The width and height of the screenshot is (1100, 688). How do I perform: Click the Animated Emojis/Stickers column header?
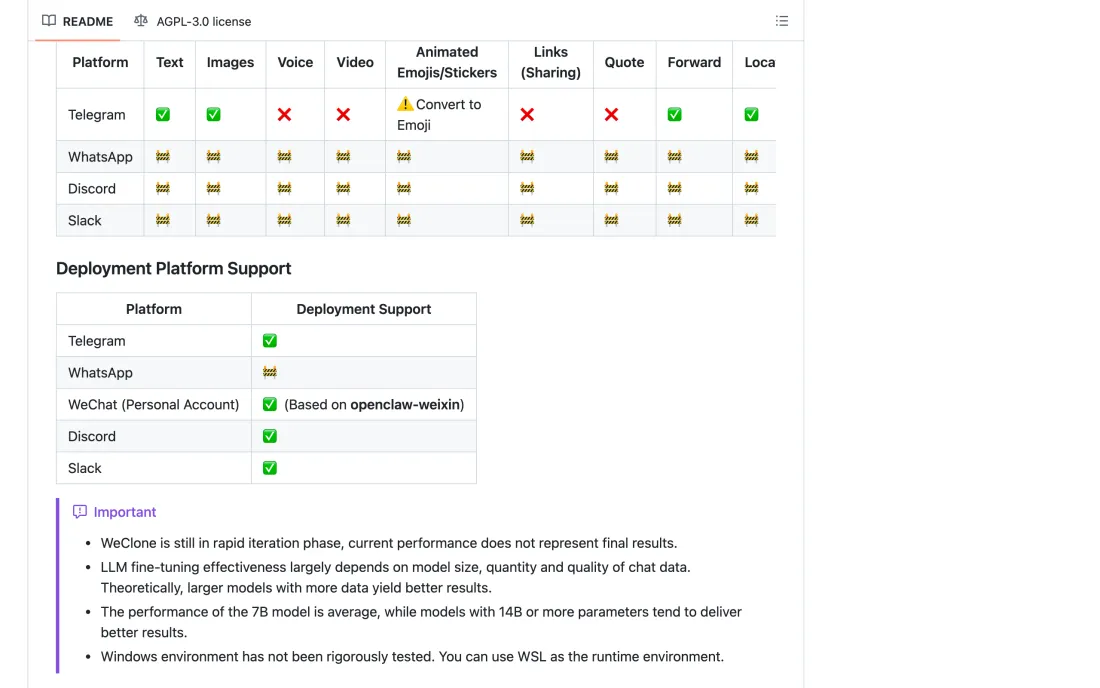447,62
